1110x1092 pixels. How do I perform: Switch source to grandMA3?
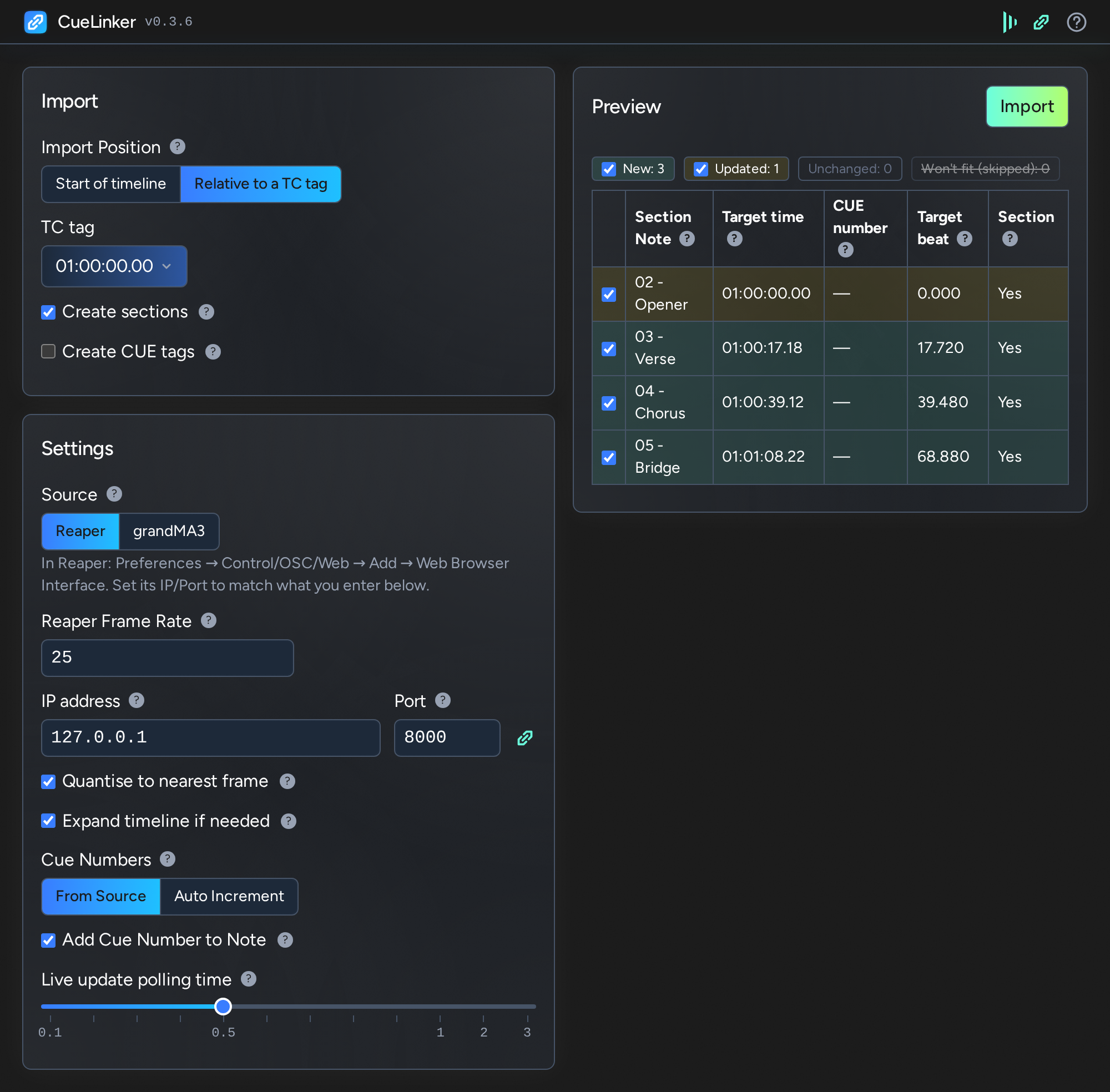pos(169,532)
